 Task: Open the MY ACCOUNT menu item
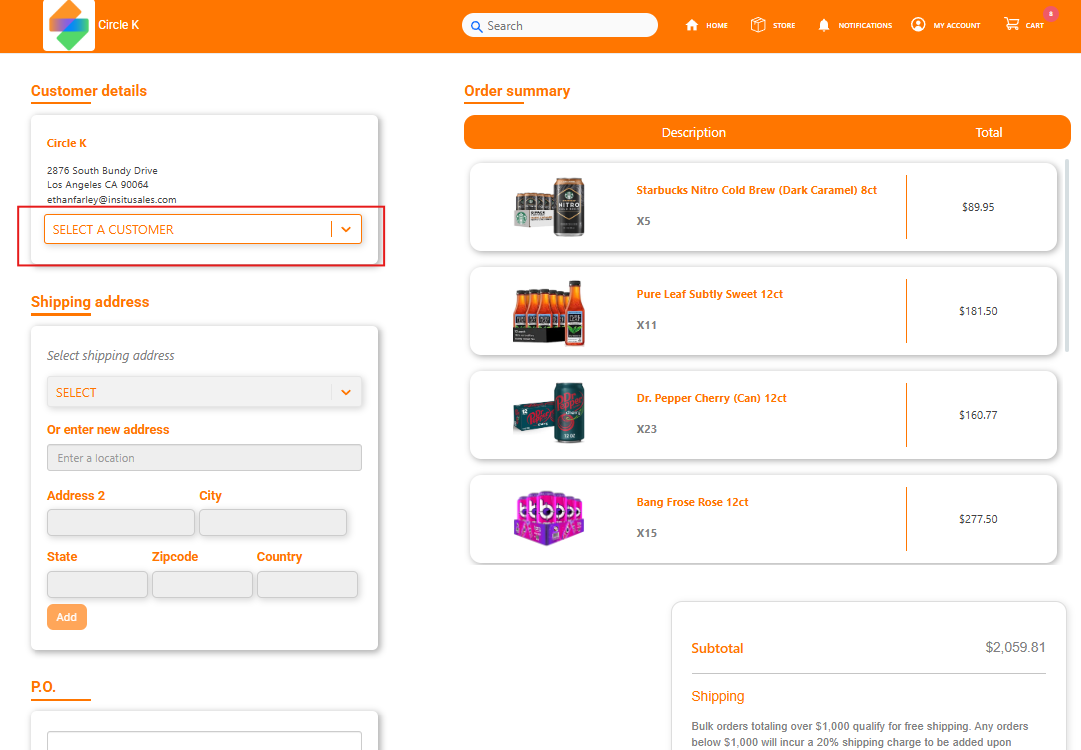tap(957, 26)
